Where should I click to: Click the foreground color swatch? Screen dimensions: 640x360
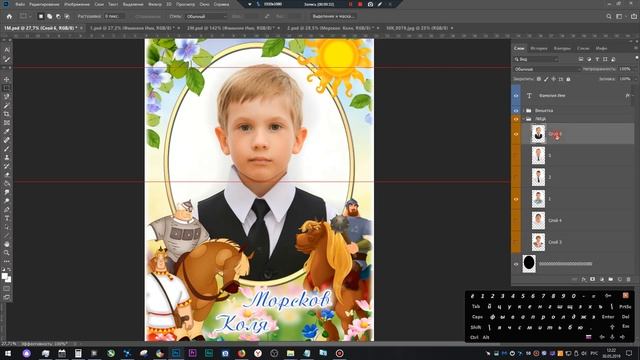[x=4, y=276]
